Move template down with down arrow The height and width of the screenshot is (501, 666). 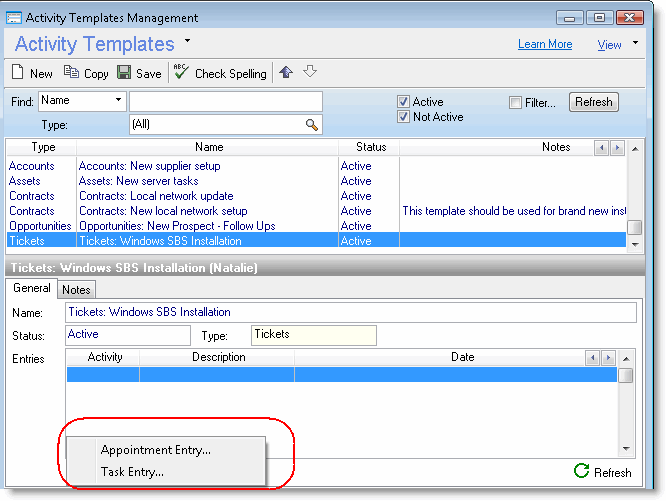point(310,71)
